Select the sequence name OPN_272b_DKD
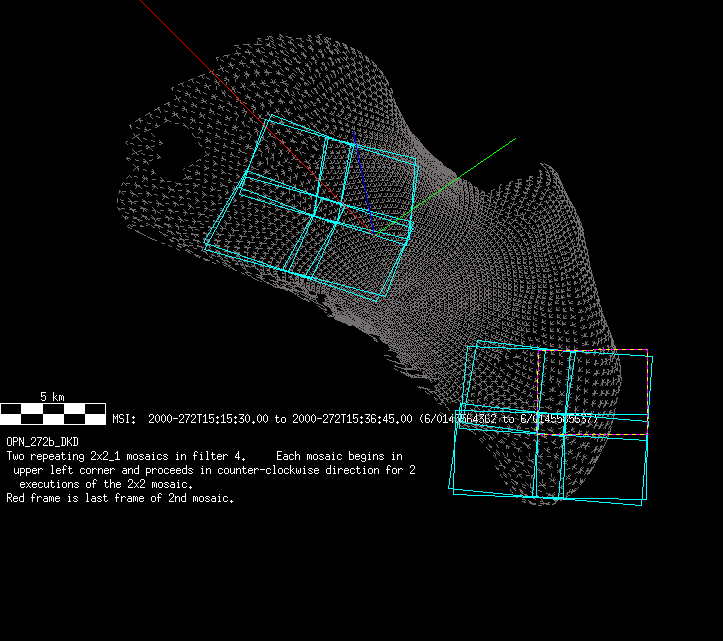This screenshot has height=641, width=723. tap(42, 442)
